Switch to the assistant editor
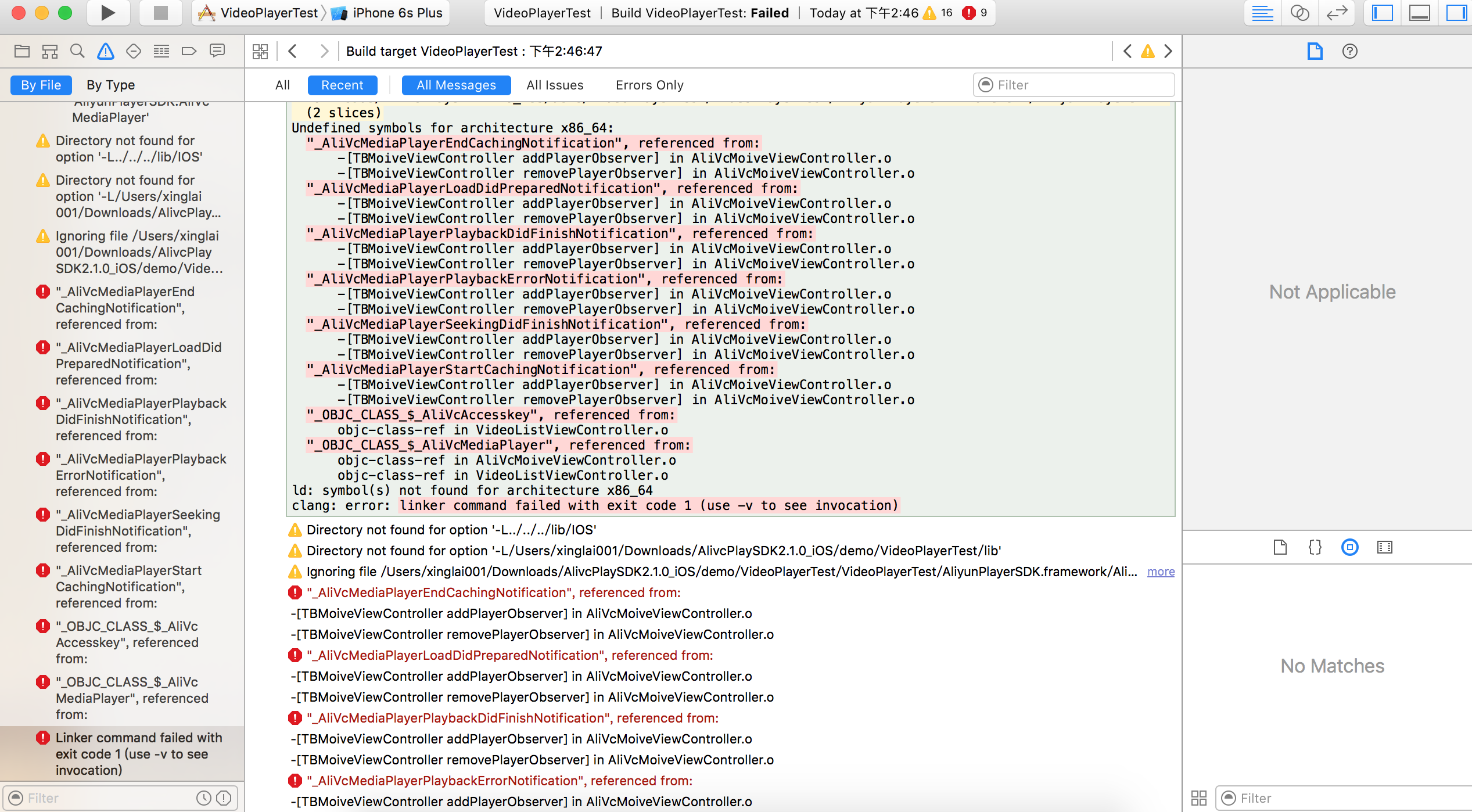 pyautogui.click(x=1299, y=13)
